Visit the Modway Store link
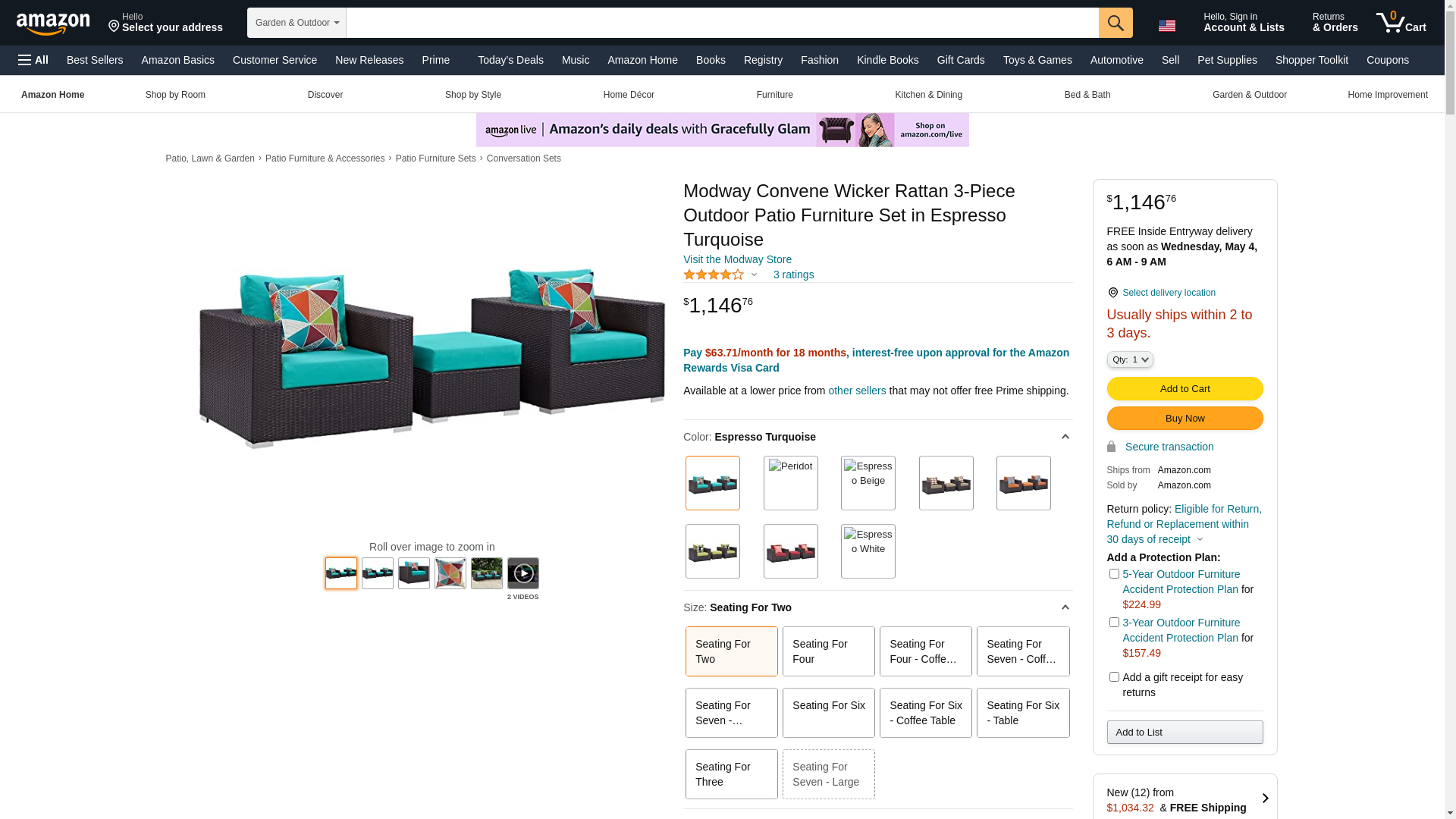 point(737,259)
